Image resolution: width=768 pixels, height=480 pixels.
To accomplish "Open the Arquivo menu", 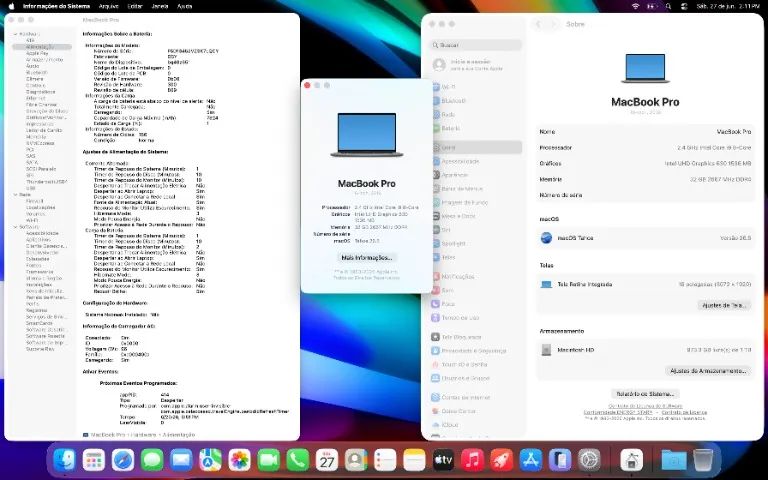I will coord(108,6).
